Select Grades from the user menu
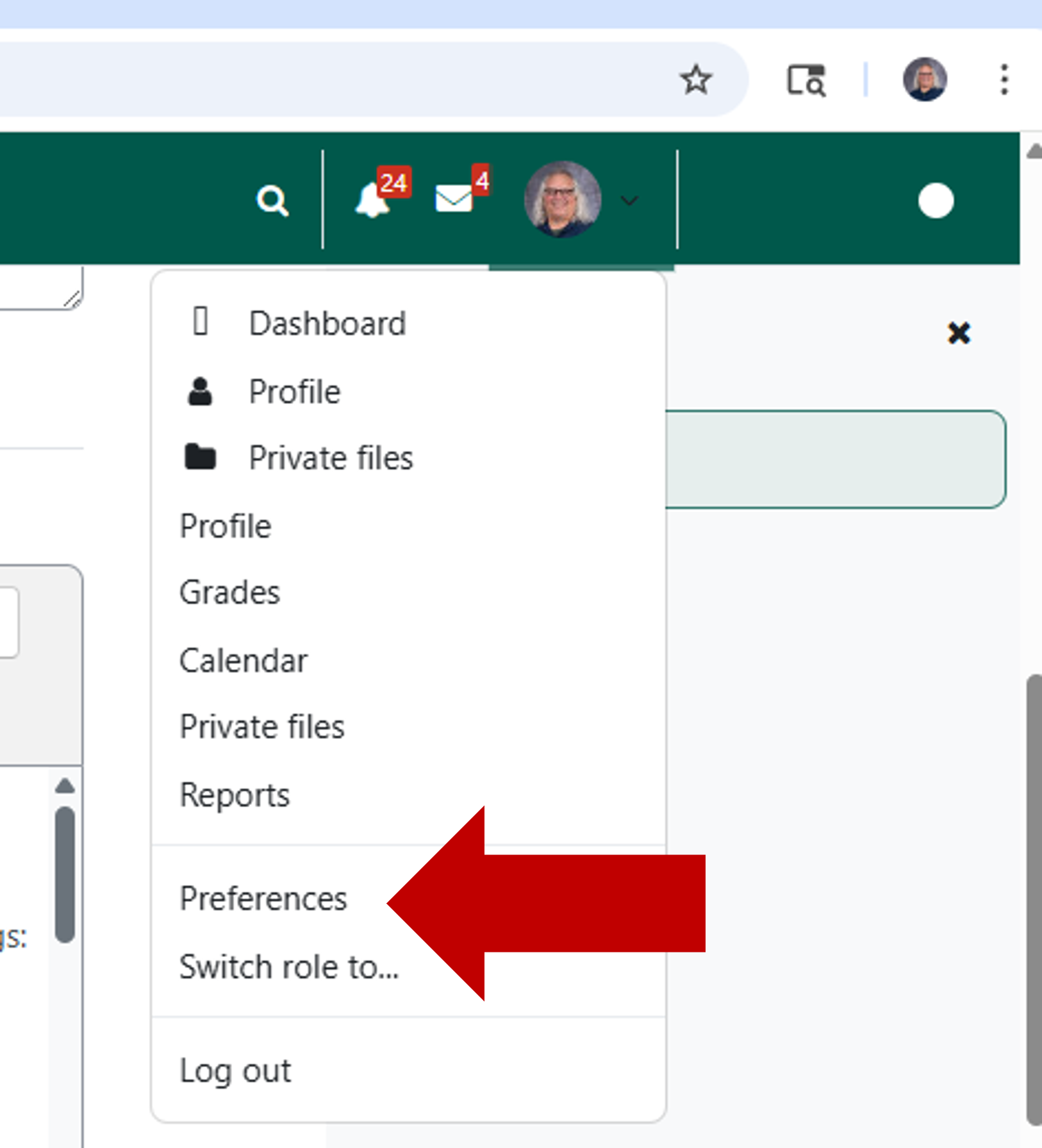Viewport: 1042px width, 1148px height. 229,593
